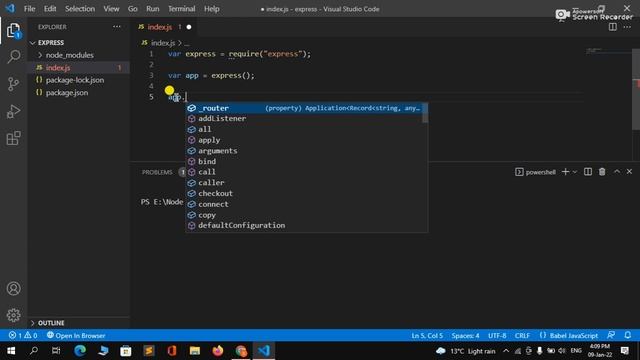
Task: Pick the bind suggestion
Action: pyautogui.click(x=304, y=161)
